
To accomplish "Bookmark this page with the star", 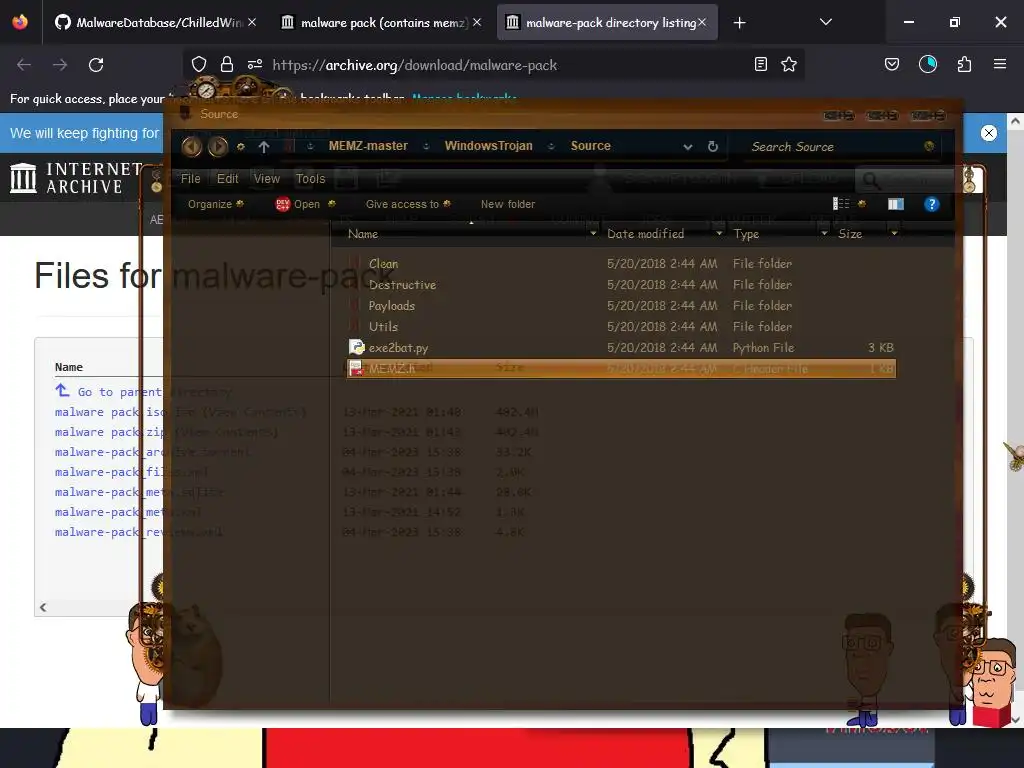I will click(x=789, y=64).
